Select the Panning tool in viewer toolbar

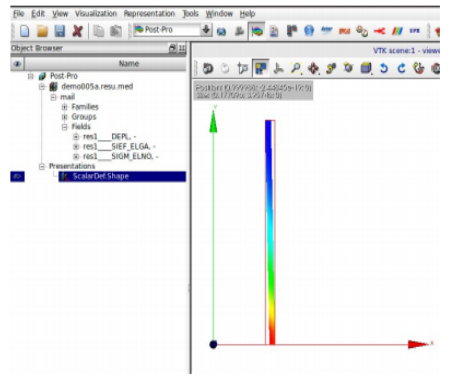pos(313,68)
